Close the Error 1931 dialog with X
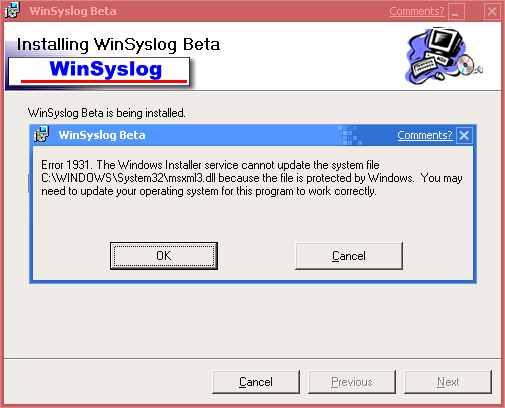Viewport: 505px width, 408px height. point(464,135)
